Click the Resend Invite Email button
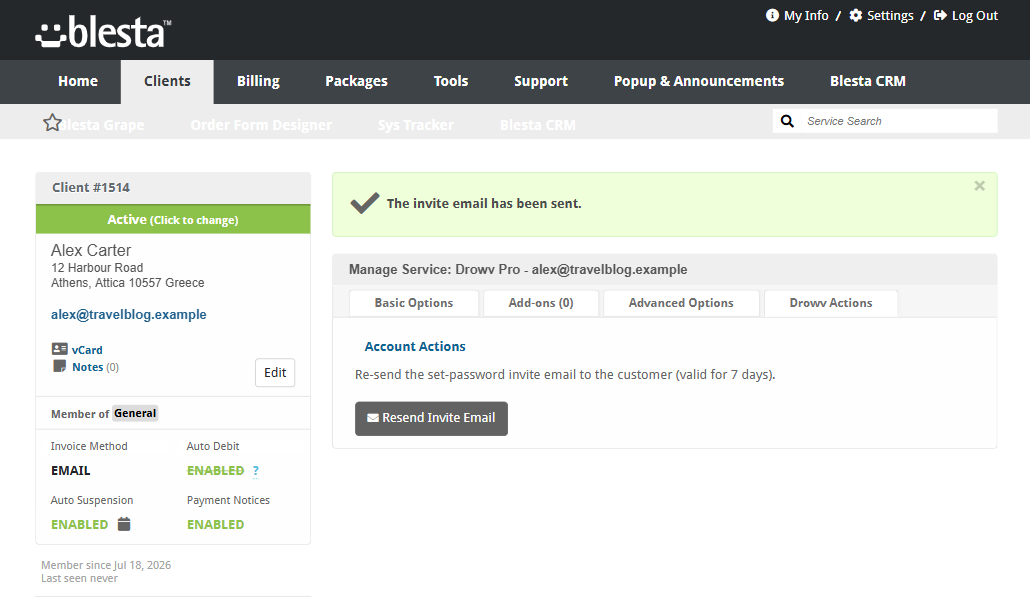The width and height of the screenshot is (1030, 605). click(x=432, y=418)
